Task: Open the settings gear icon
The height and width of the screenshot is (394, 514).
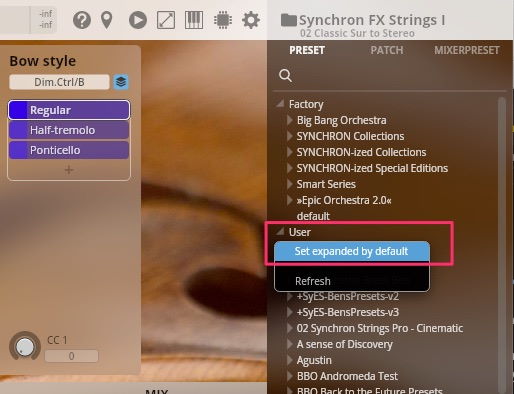Action: pyautogui.click(x=251, y=20)
